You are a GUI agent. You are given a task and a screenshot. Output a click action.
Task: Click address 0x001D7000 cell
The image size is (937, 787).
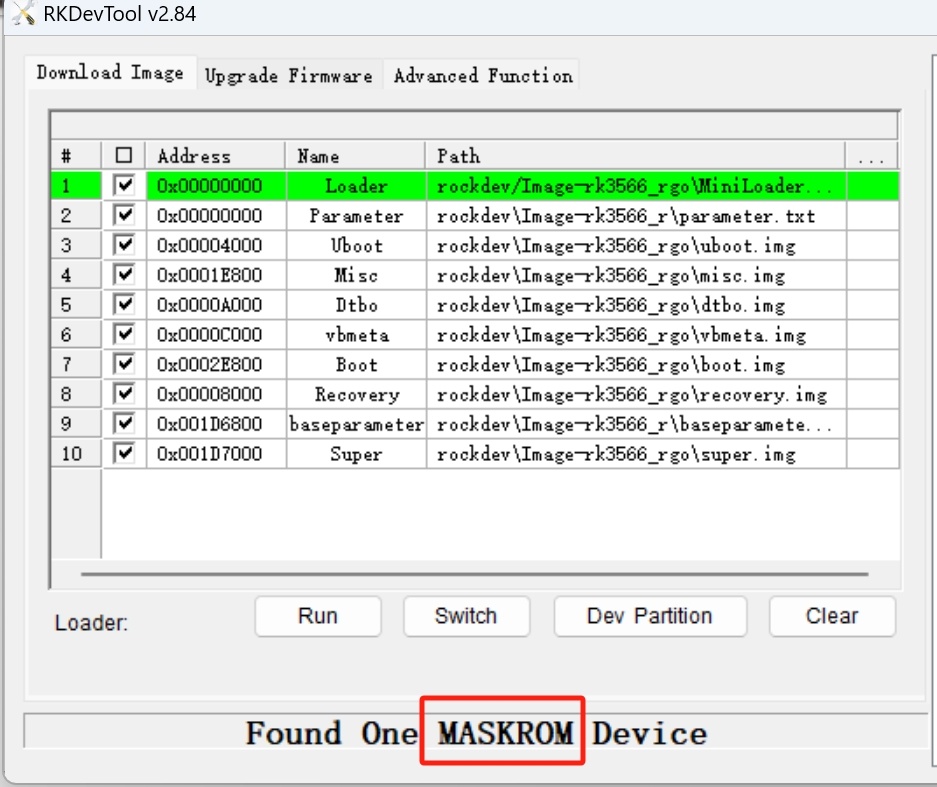216,454
